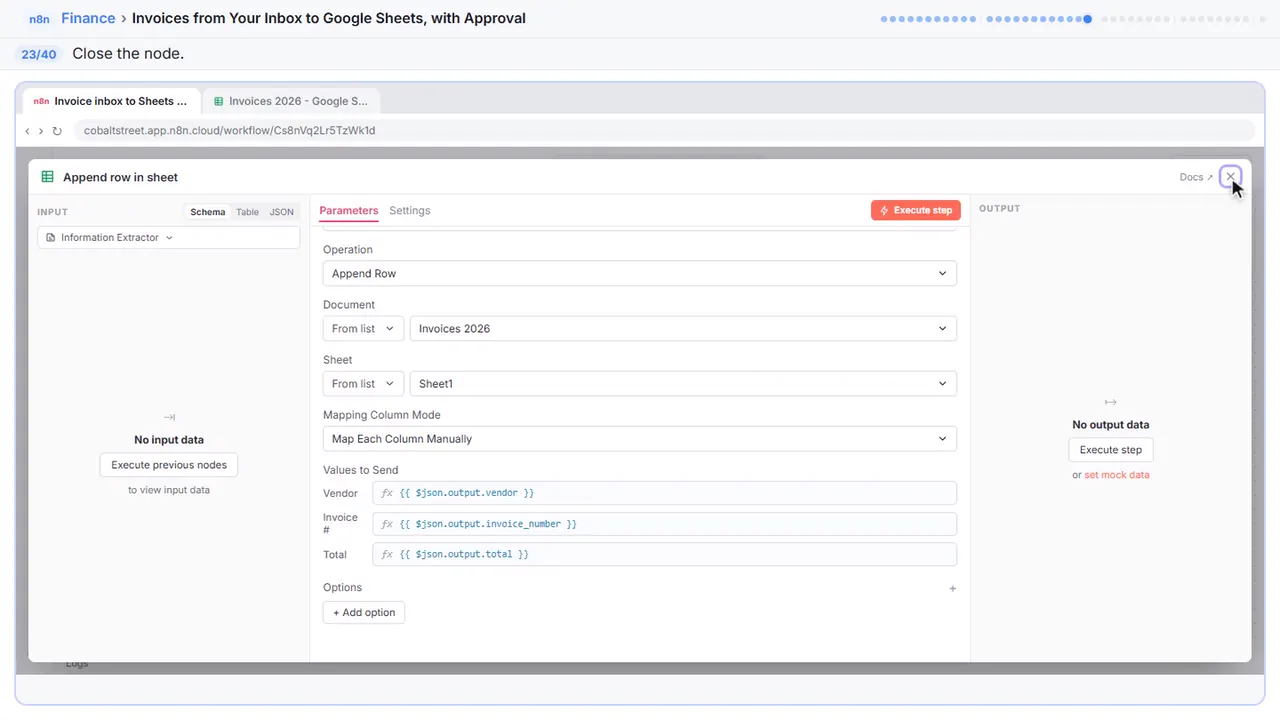This screenshot has width=1280, height=720.
Task: Open Mapping Column Mode dropdown
Action: point(640,439)
